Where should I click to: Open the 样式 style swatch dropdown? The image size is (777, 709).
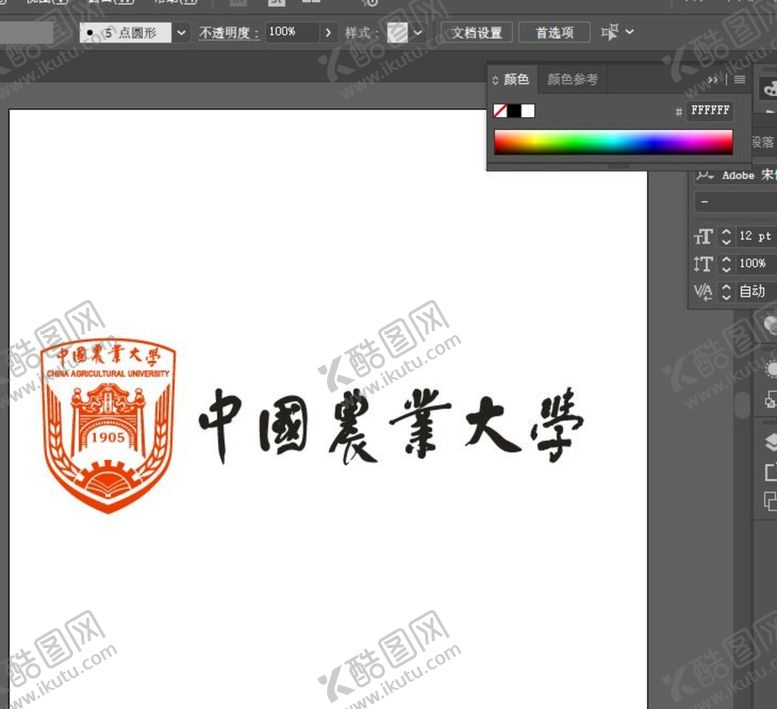pos(417,33)
